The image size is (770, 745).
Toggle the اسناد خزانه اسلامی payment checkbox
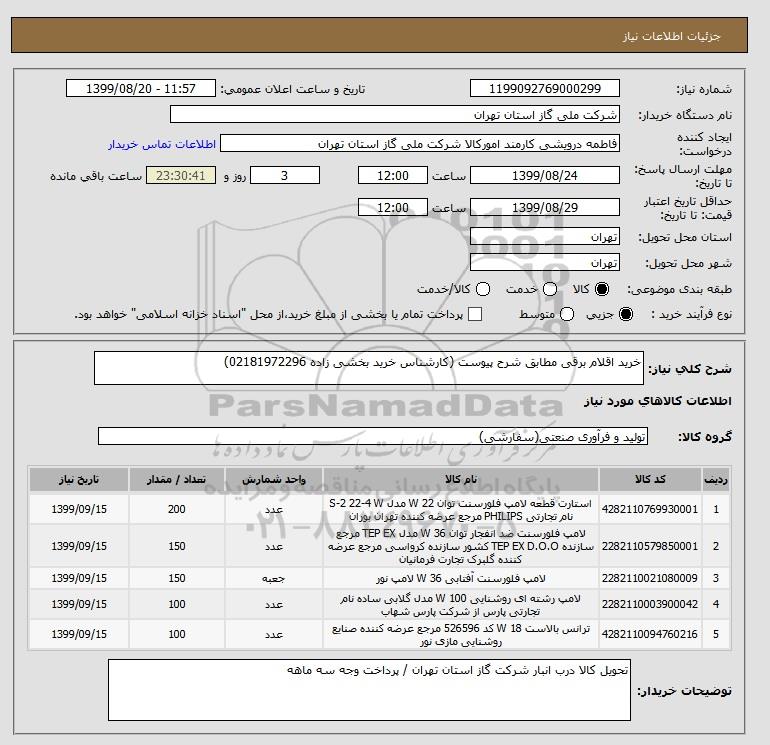point(475,314)
